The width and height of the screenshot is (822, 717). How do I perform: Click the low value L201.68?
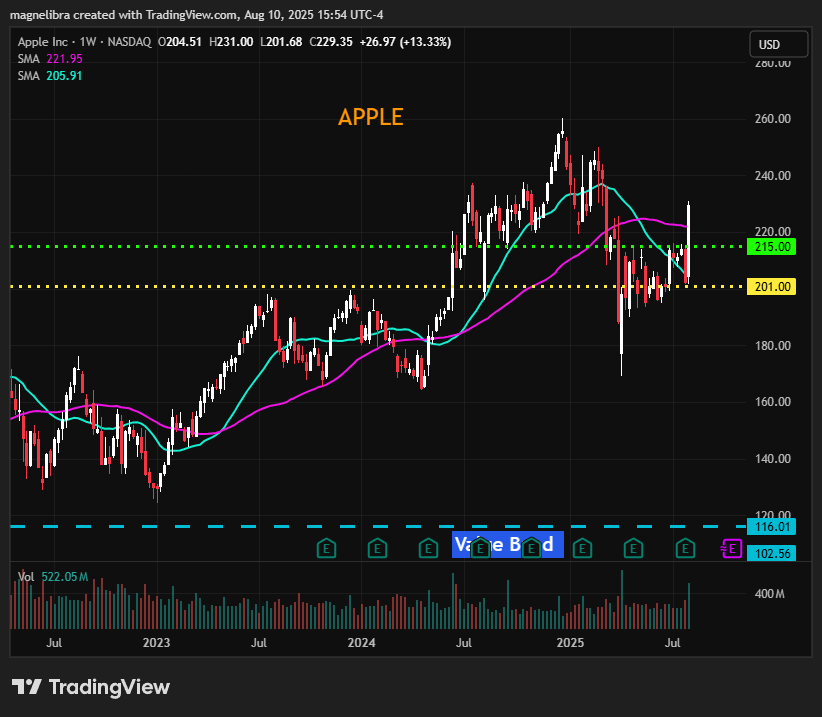point(281,42)
